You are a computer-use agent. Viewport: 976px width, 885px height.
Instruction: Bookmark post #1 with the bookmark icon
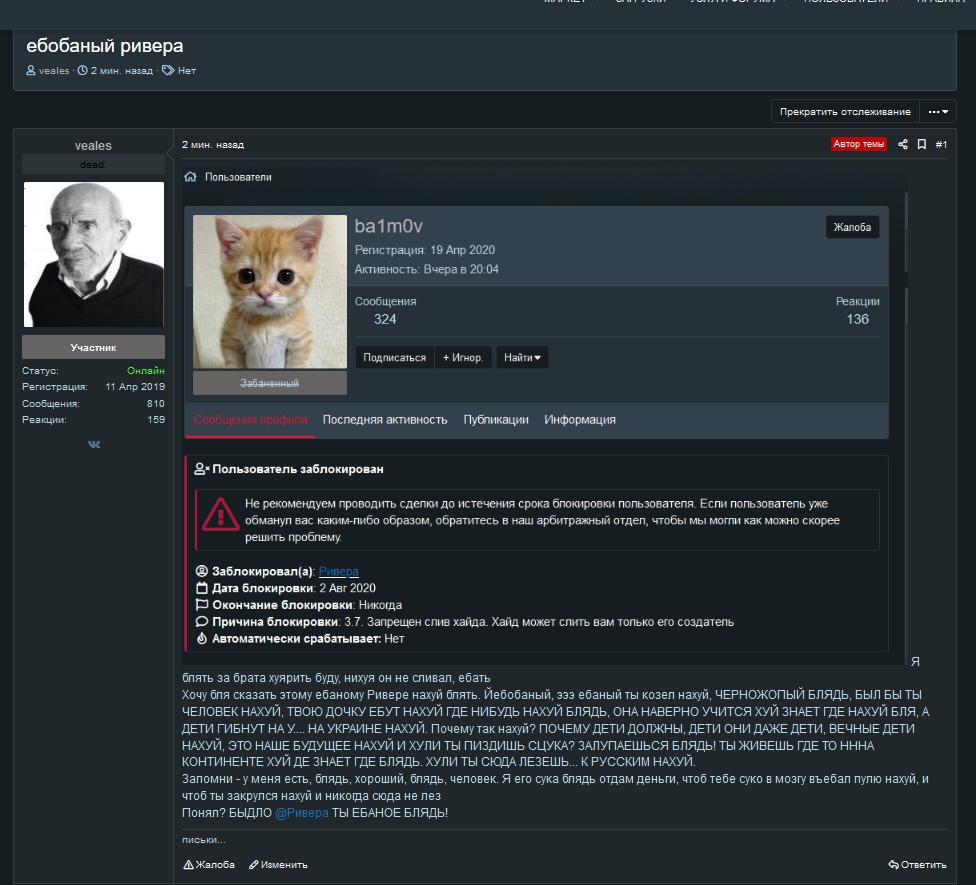(922, 144)
